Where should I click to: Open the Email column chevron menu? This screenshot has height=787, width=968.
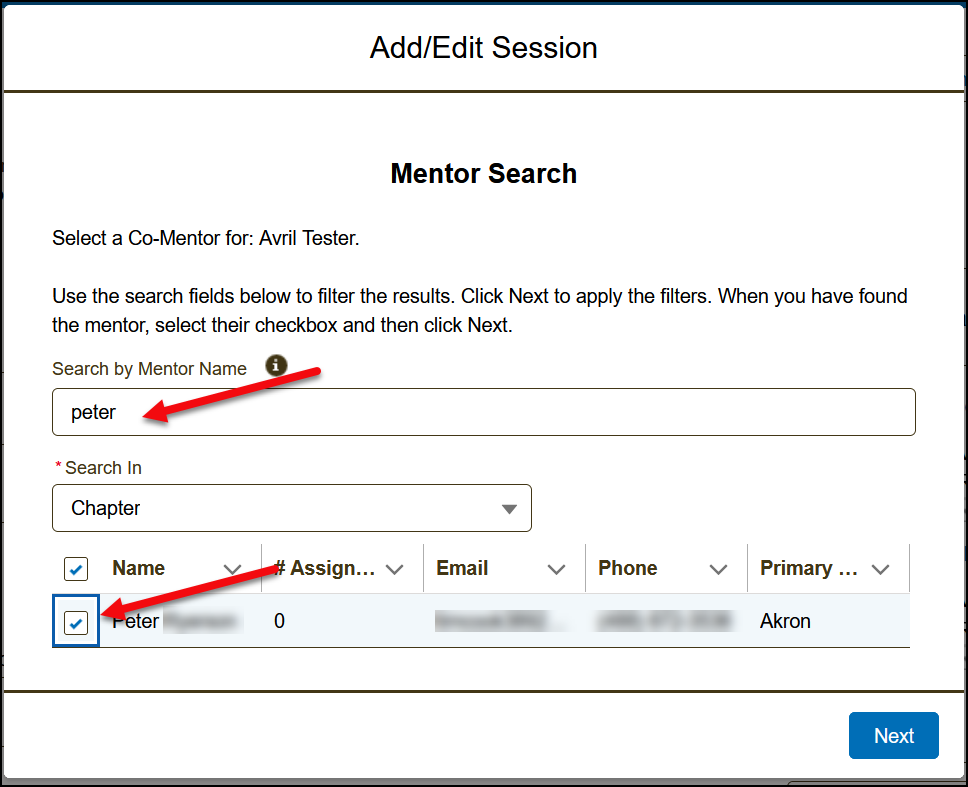pos(557,569)
